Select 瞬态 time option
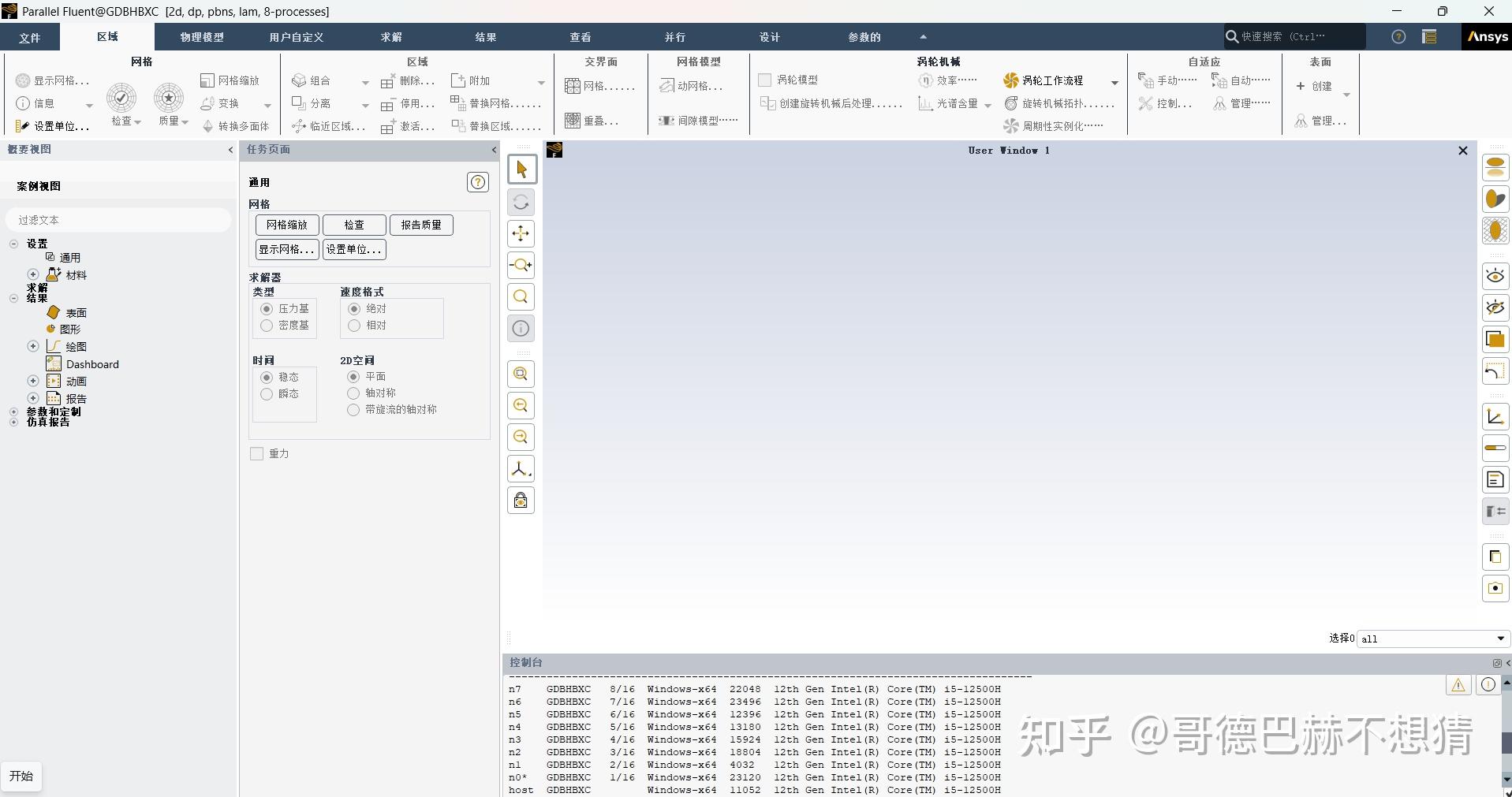 click(x=267, y=394)
